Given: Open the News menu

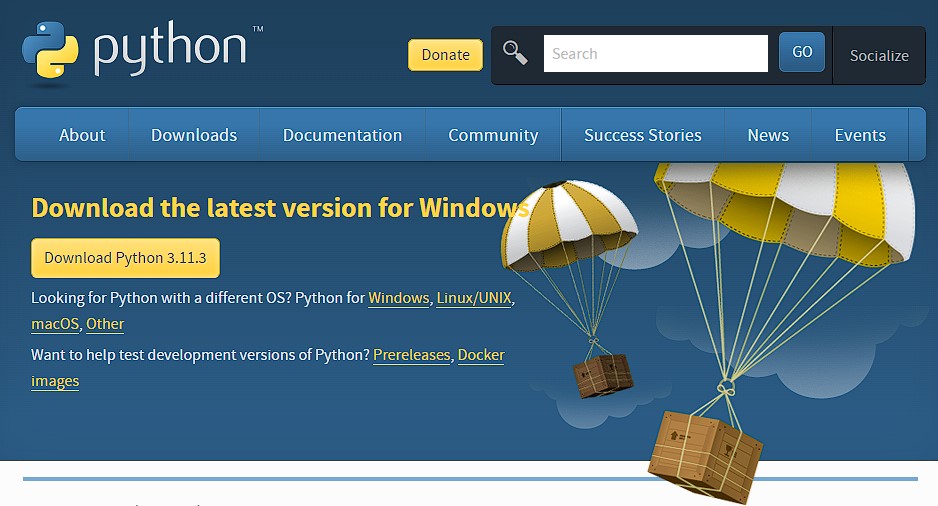Looking at the screenshot, I should pos(768,135).
